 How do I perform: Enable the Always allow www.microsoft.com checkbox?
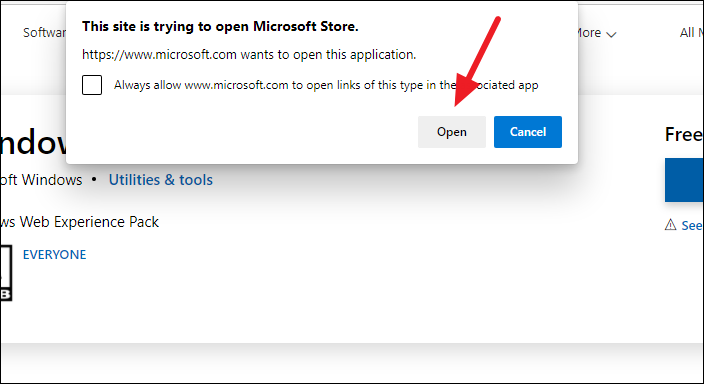tap(92, 85)
